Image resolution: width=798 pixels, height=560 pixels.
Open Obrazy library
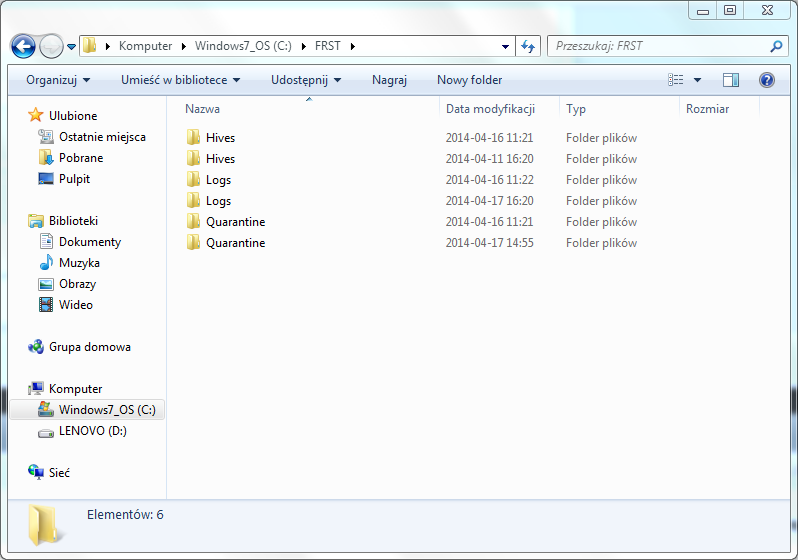(x=77, y=284)
